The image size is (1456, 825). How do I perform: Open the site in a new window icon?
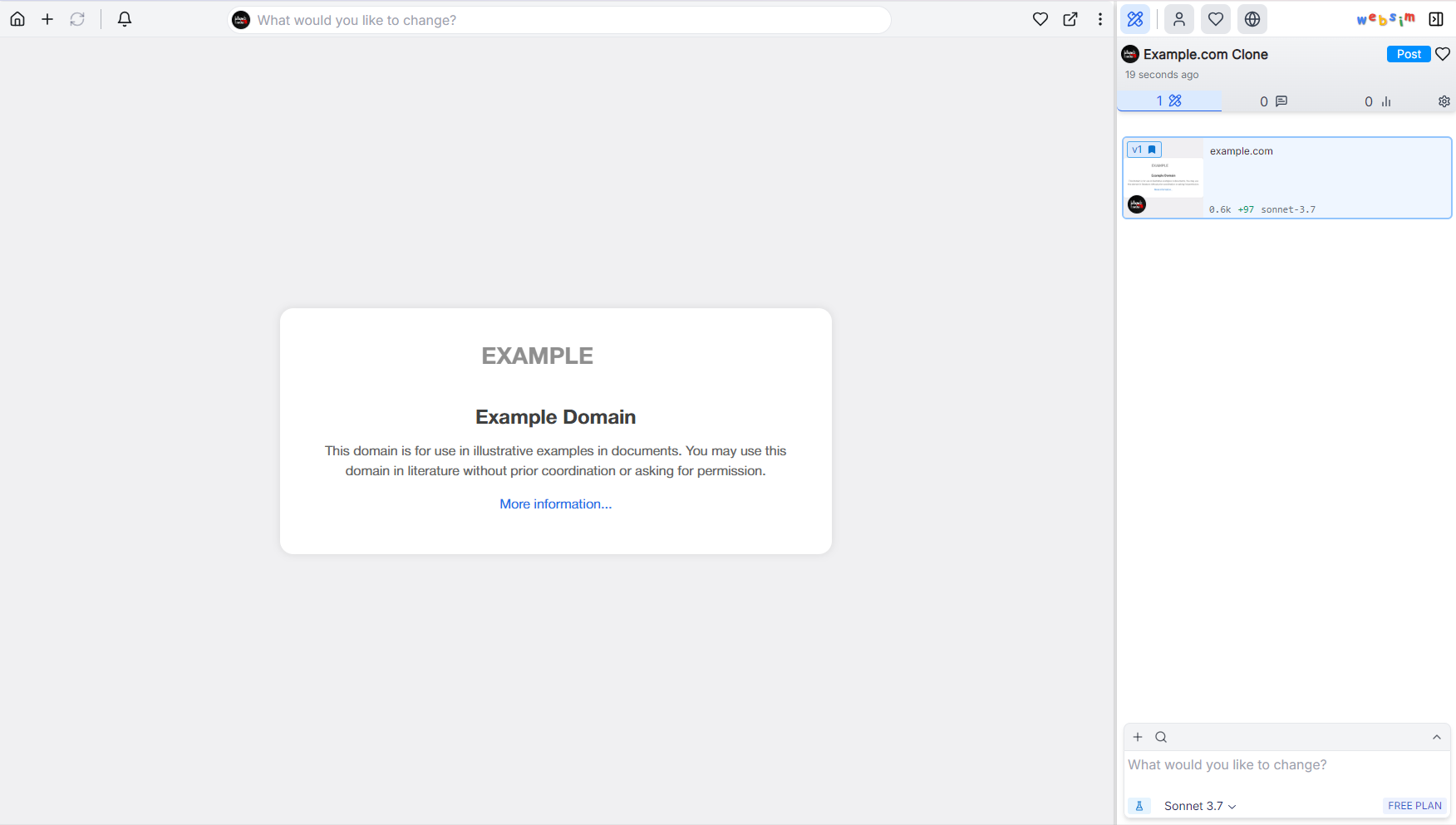[1070, 19]
